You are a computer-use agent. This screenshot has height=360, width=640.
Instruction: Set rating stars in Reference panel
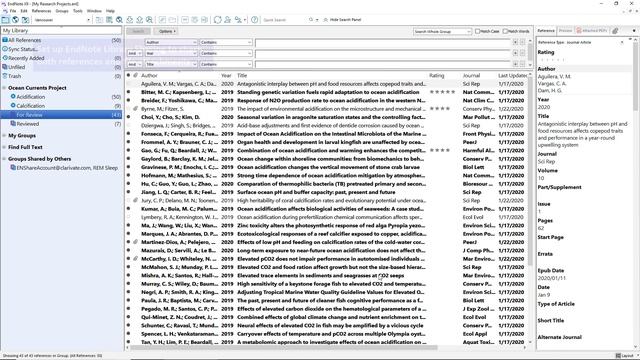coord(552,60)
